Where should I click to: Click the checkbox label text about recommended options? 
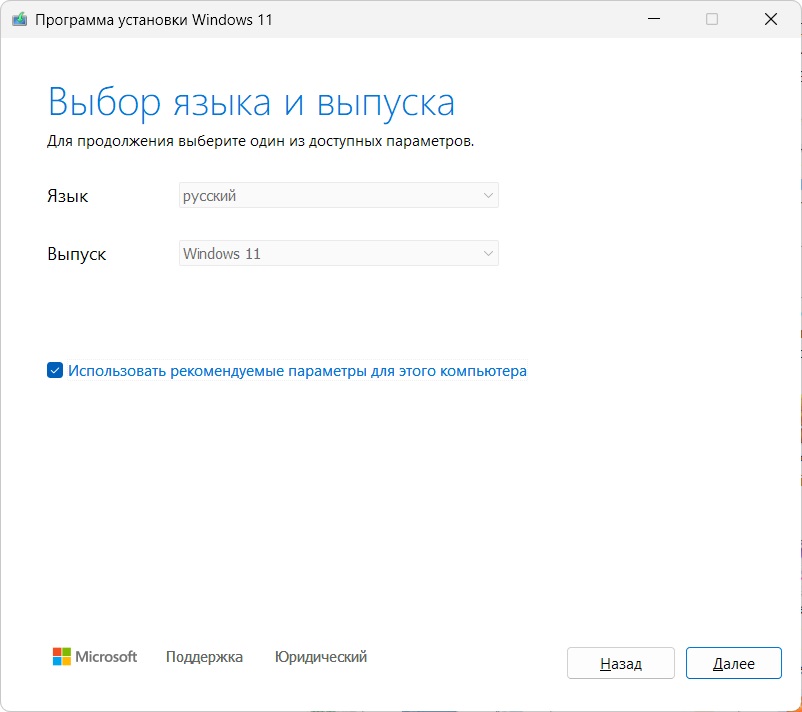[x=297, y=370]
